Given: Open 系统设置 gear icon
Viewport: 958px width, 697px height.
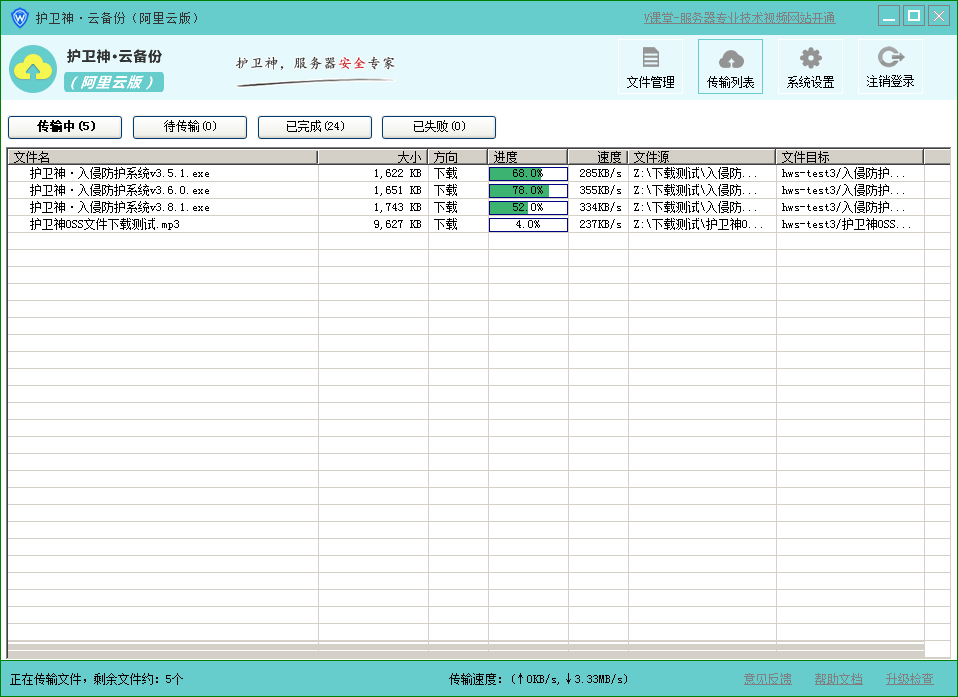Looking at the screenshot, I should coord(810,67).
